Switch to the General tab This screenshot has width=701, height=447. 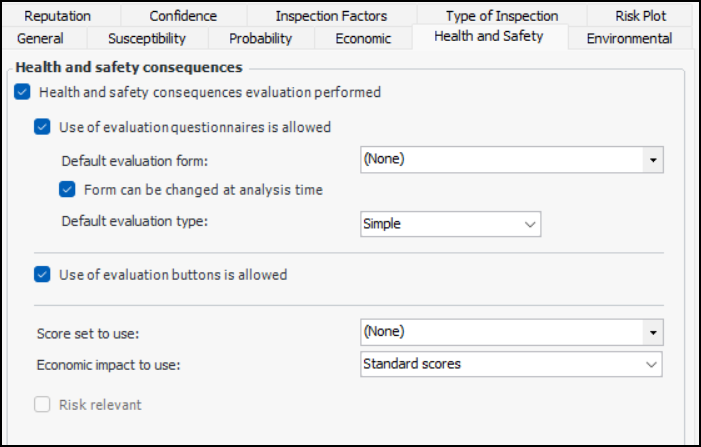(x=41, y=39)
